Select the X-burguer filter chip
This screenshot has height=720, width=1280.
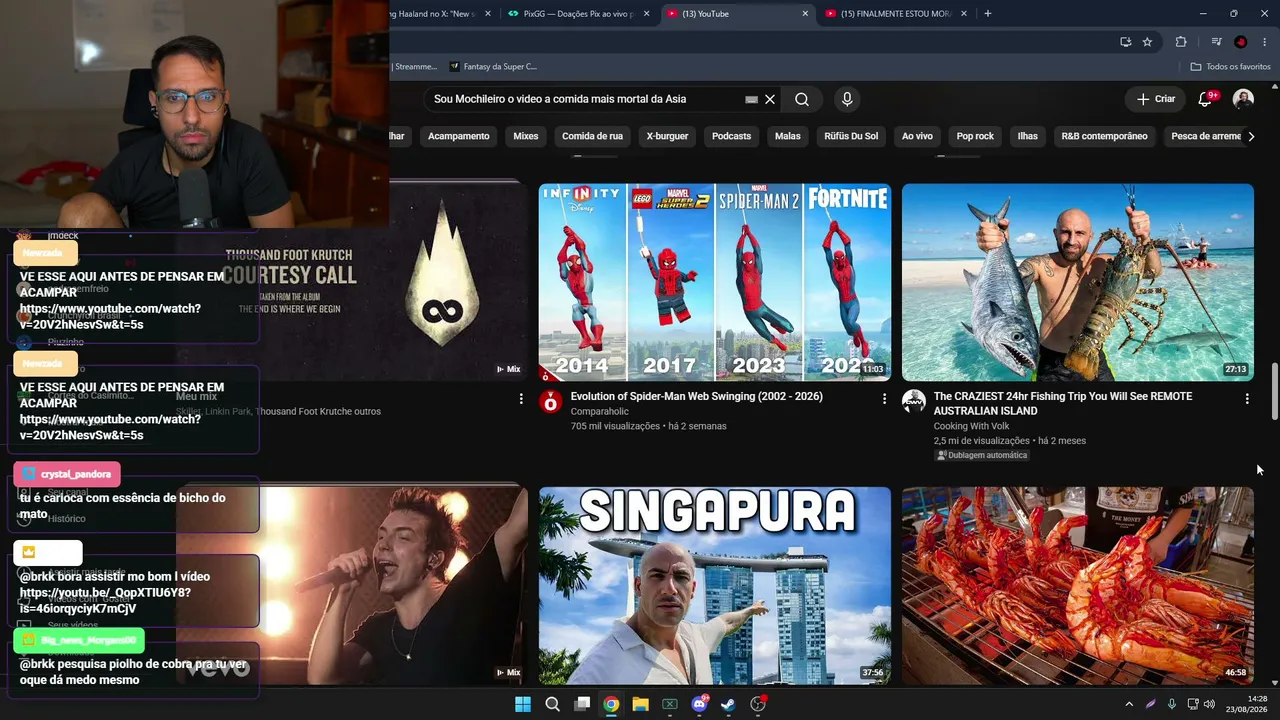pyautogui.click(x=667, y=136)
